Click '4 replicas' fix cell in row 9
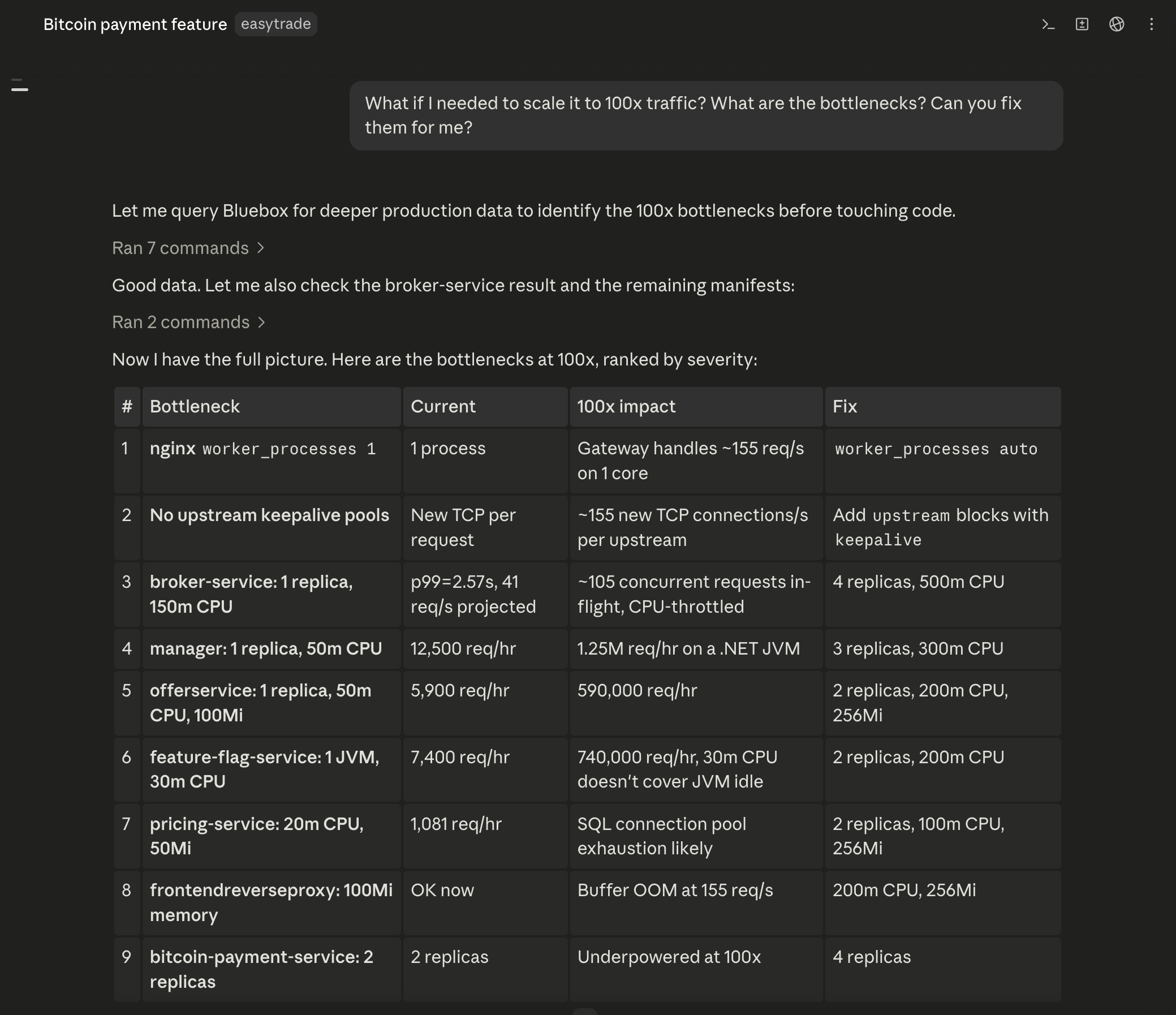This screenshot has height=1015, width=1176. pos(943,970)
